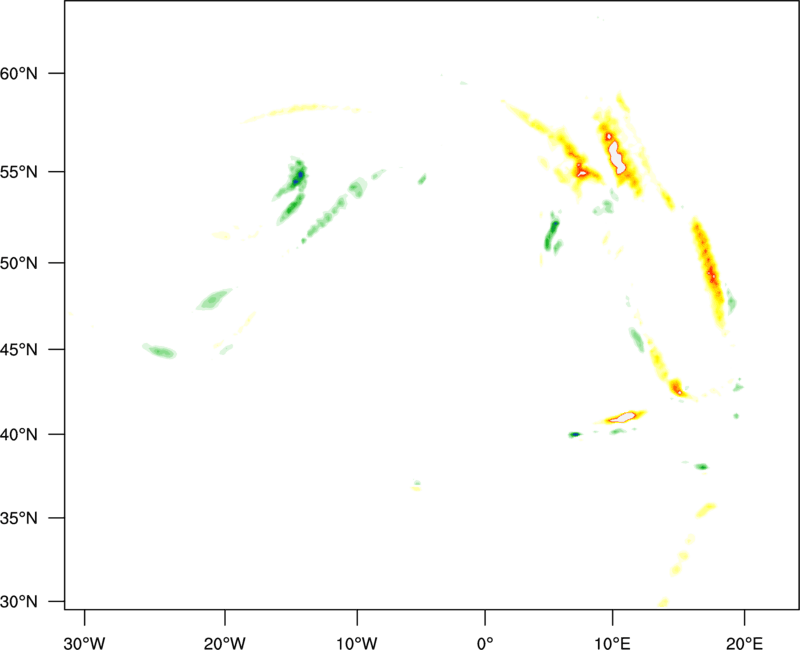The image size is (800, 650).
Task: Click the 10°E longitude label
Action: click(612, 643)
